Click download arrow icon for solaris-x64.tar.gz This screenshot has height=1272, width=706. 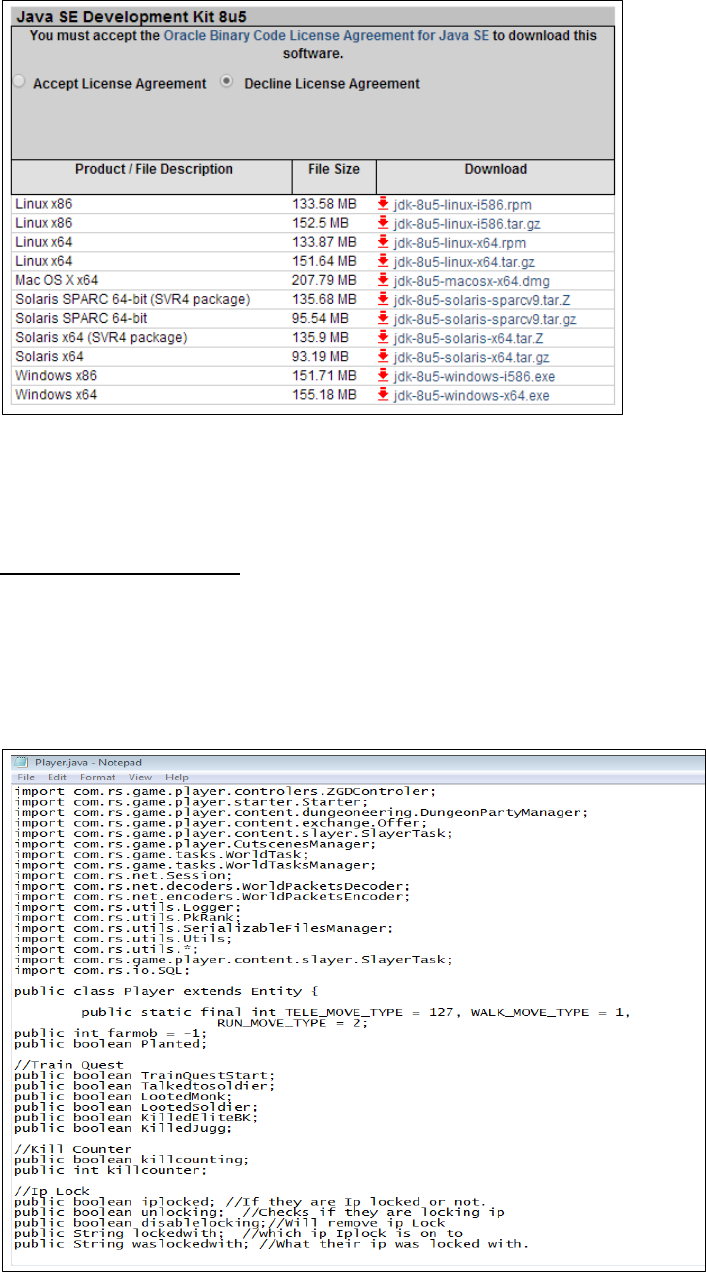coord(383,357)
